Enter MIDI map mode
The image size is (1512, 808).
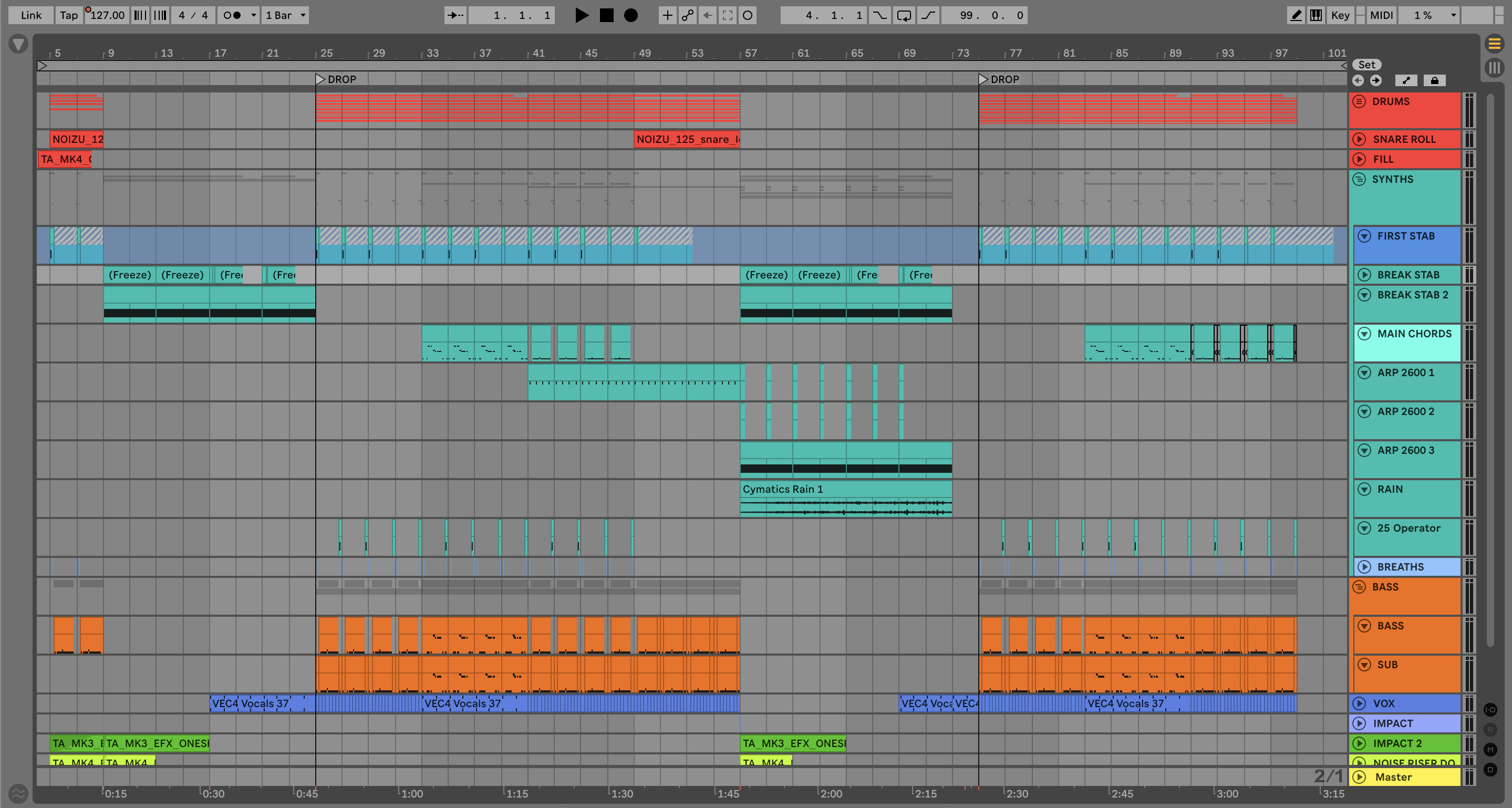(x=1381, y=15)
